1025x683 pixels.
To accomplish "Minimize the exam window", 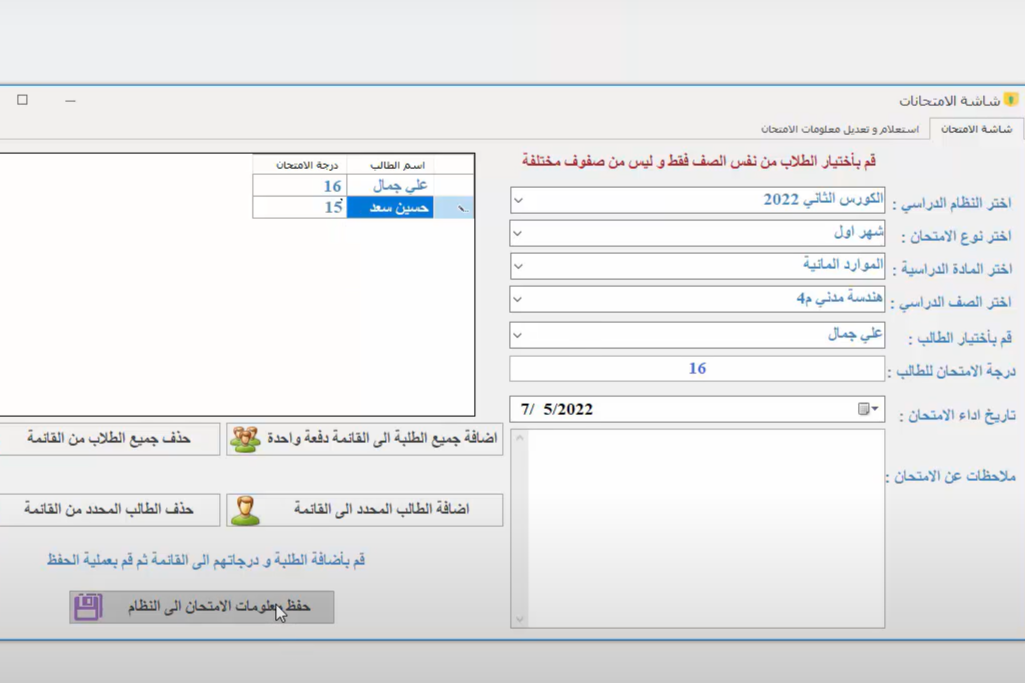I will point(71,101).
